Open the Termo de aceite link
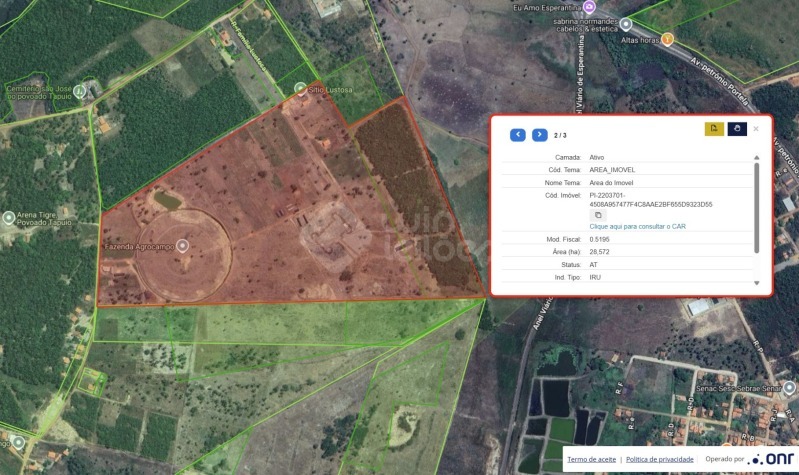 (592, 459)
